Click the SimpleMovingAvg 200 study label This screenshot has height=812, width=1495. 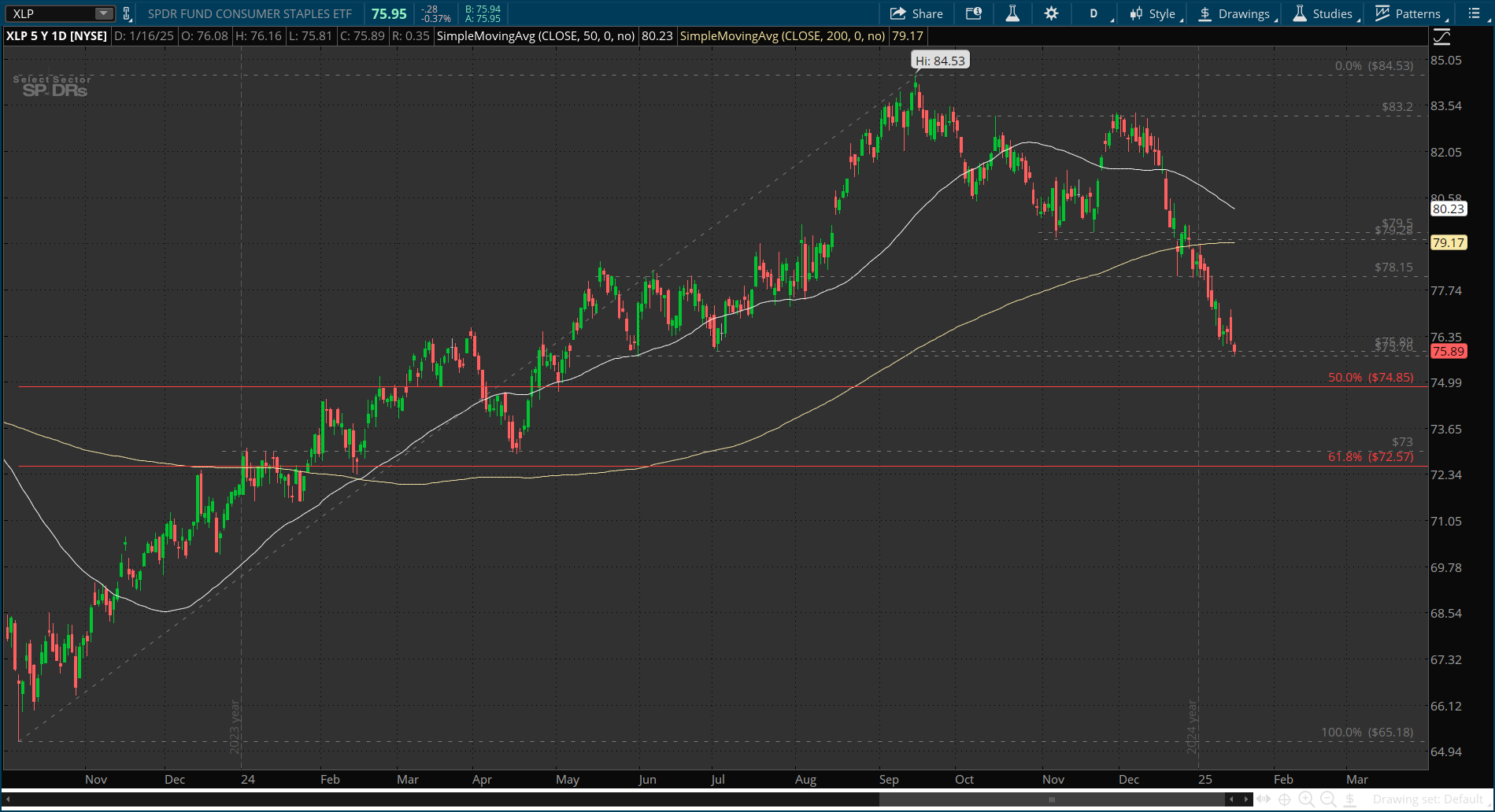pyautogui.click(x=783, y=35)
